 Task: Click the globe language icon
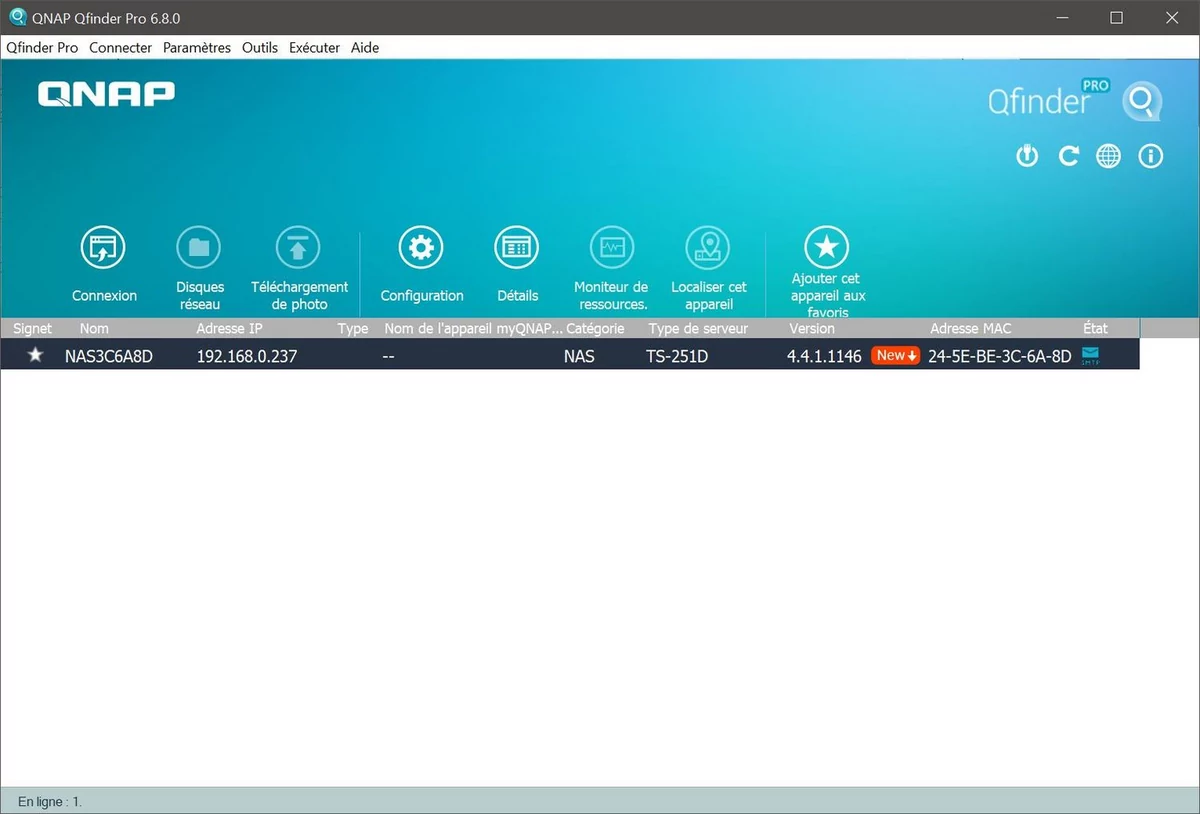[1109, 156]
